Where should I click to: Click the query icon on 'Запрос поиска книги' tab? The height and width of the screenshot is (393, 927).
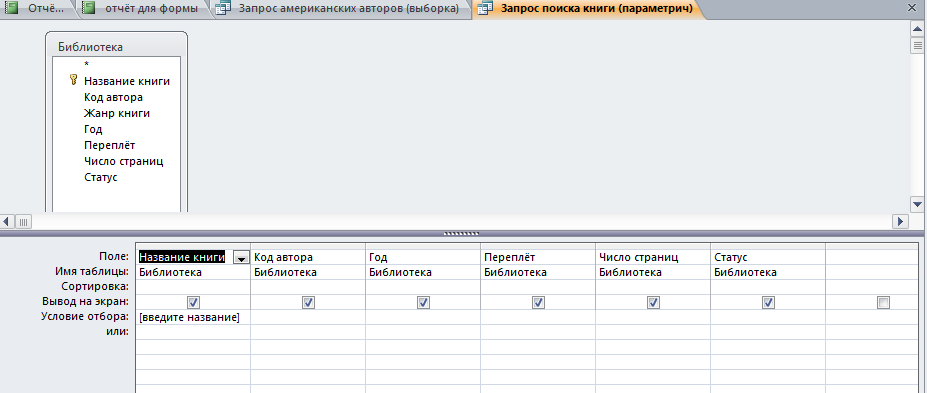click(484, 9)
